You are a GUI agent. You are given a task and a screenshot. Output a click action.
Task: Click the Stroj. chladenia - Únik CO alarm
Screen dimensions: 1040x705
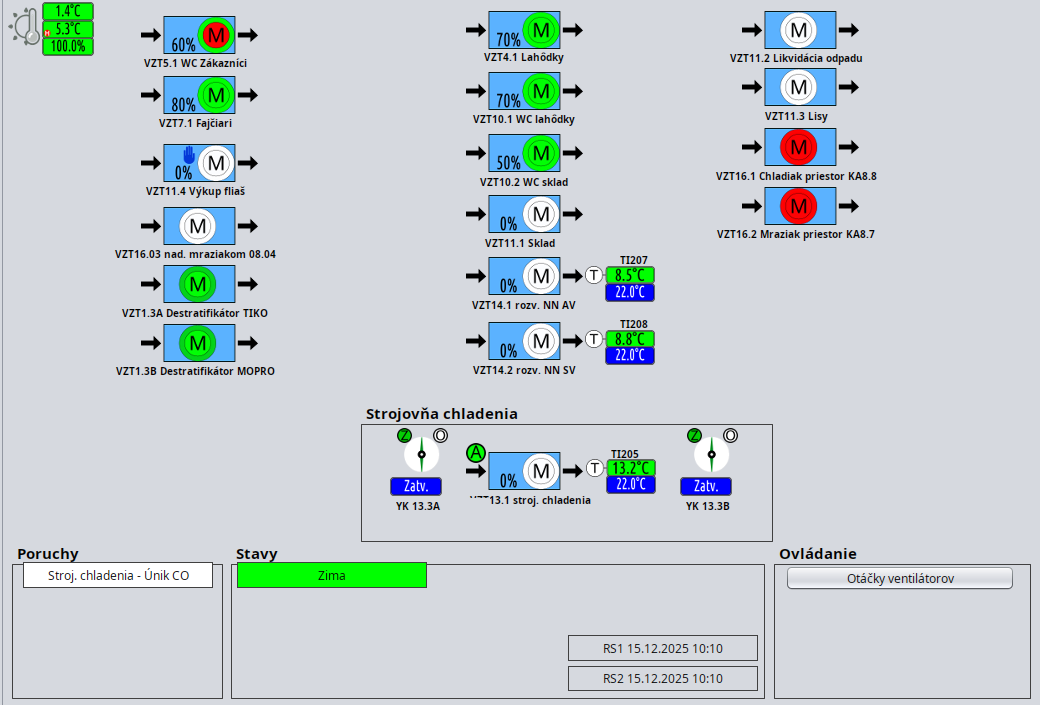click(118, 575)
